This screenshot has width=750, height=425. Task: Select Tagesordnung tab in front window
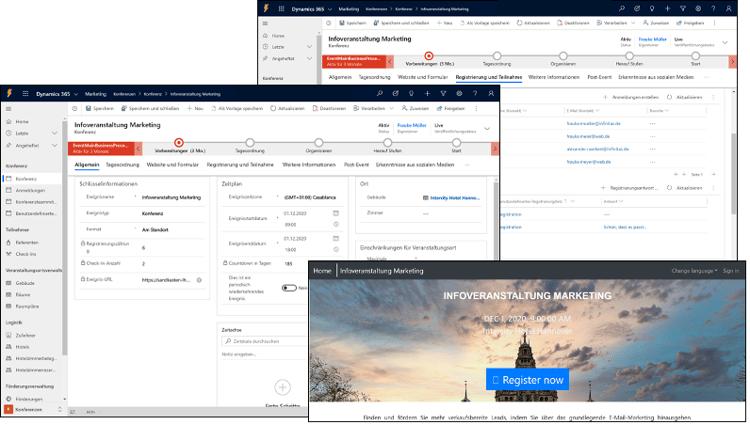point(122,164)
